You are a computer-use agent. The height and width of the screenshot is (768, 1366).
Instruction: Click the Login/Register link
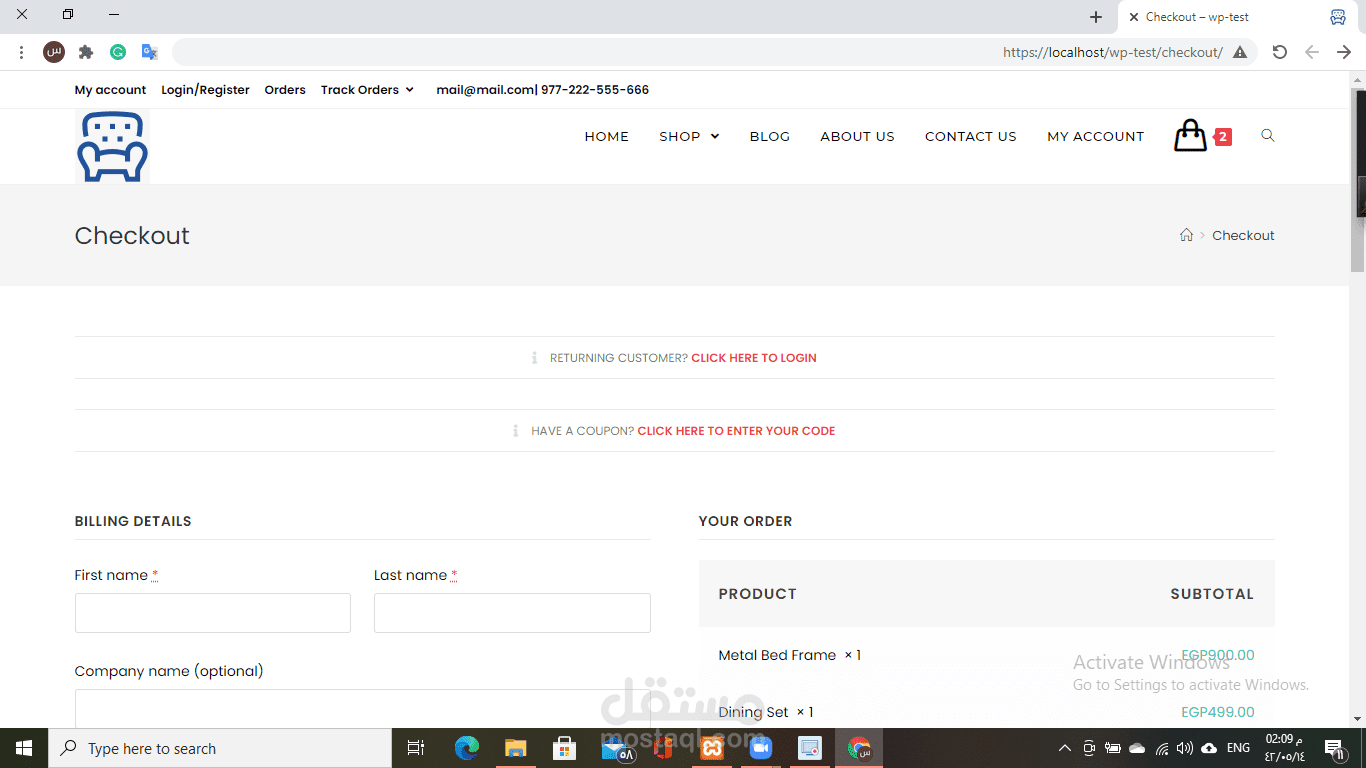(x=205, y=90)
